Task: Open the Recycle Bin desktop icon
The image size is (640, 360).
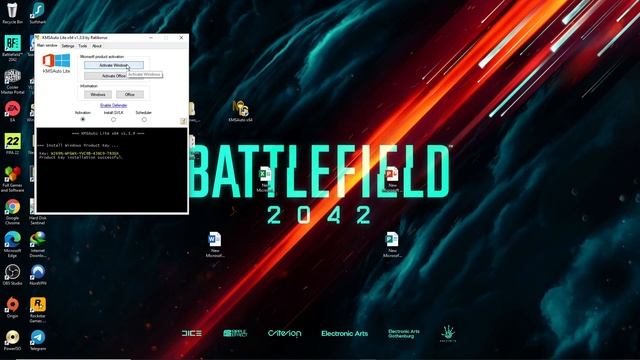Action: (x=12, y=12)
